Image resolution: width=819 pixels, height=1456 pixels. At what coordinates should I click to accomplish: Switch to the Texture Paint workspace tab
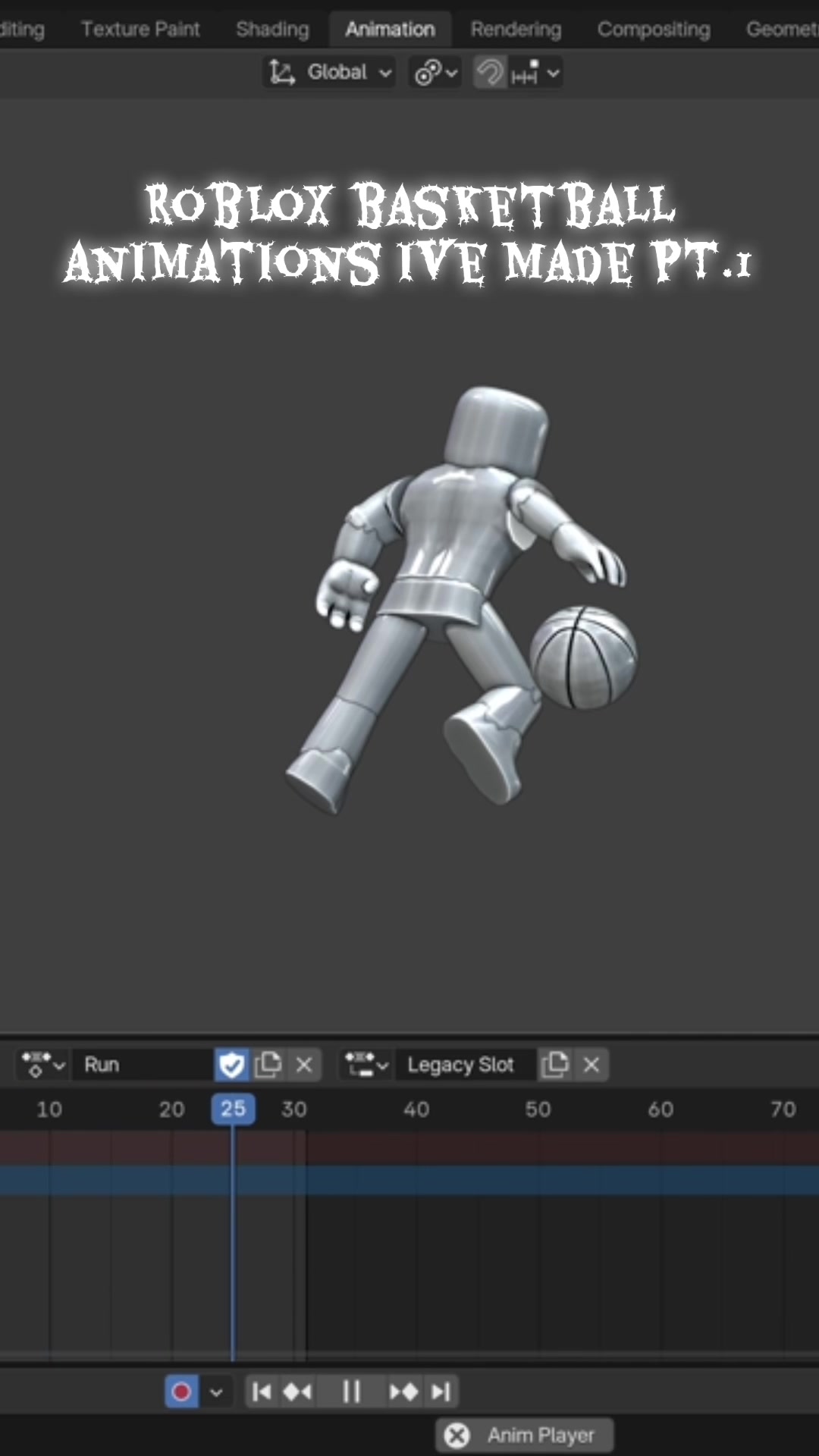140,30
